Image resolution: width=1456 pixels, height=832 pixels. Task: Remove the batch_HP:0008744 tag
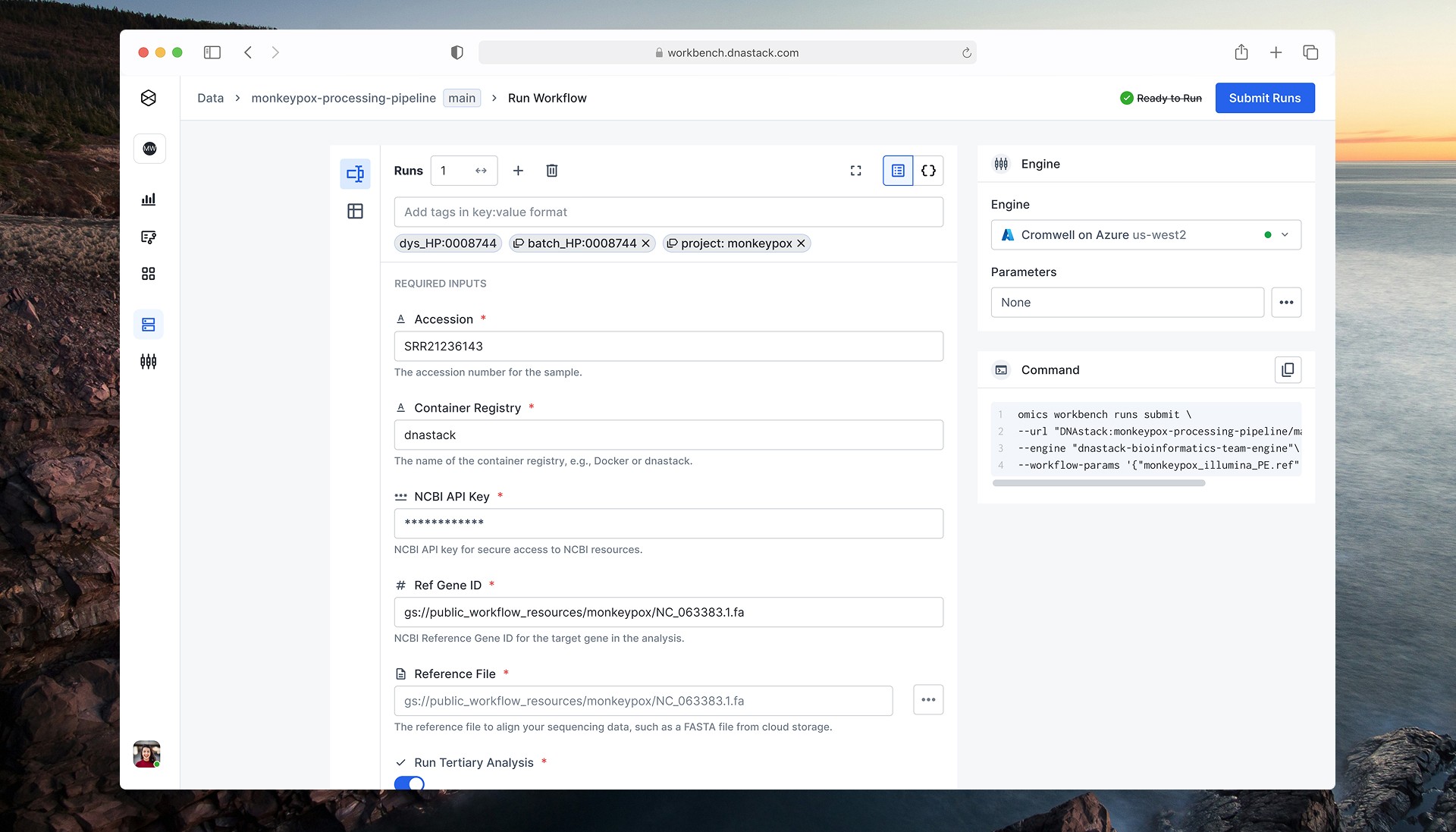click(645, 243)
